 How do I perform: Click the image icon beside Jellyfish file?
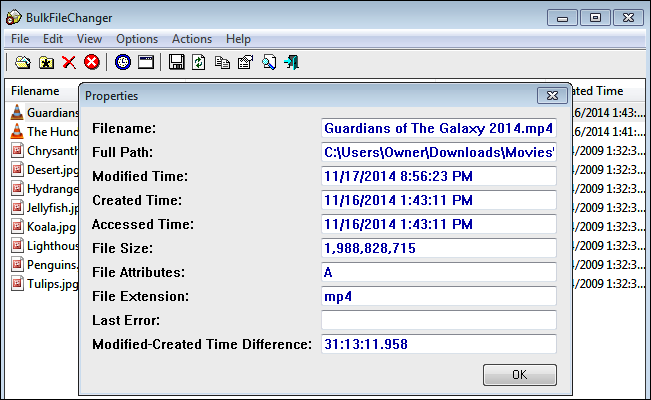[x=17, y=207]
